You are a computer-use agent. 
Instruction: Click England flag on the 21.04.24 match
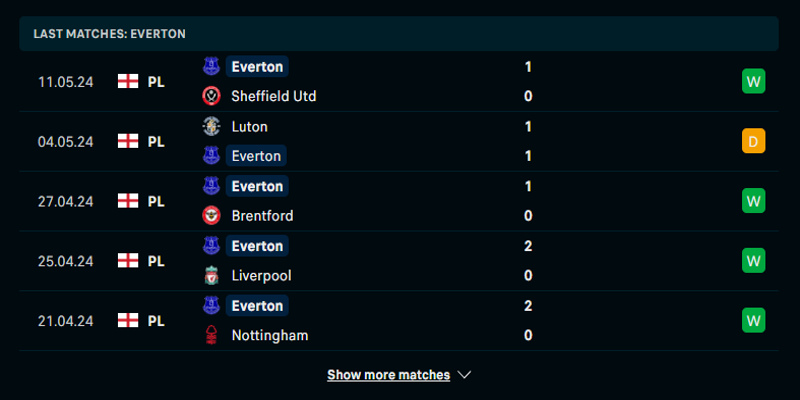pos(127,321)
